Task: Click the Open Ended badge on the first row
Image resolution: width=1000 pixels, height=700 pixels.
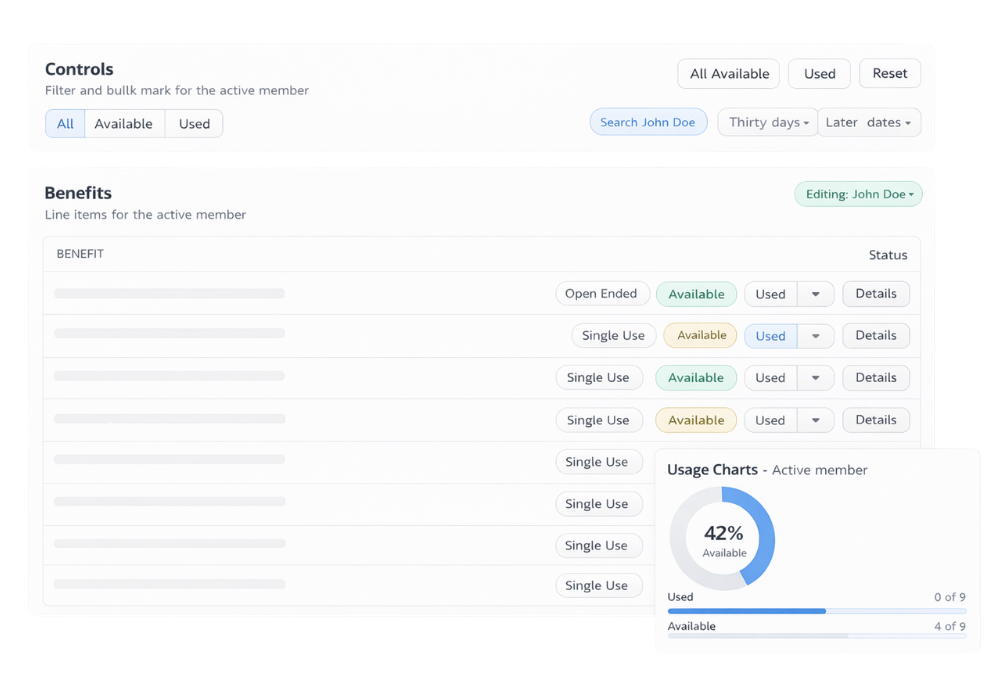Action: pyautogui.click(x=602, y=293)
